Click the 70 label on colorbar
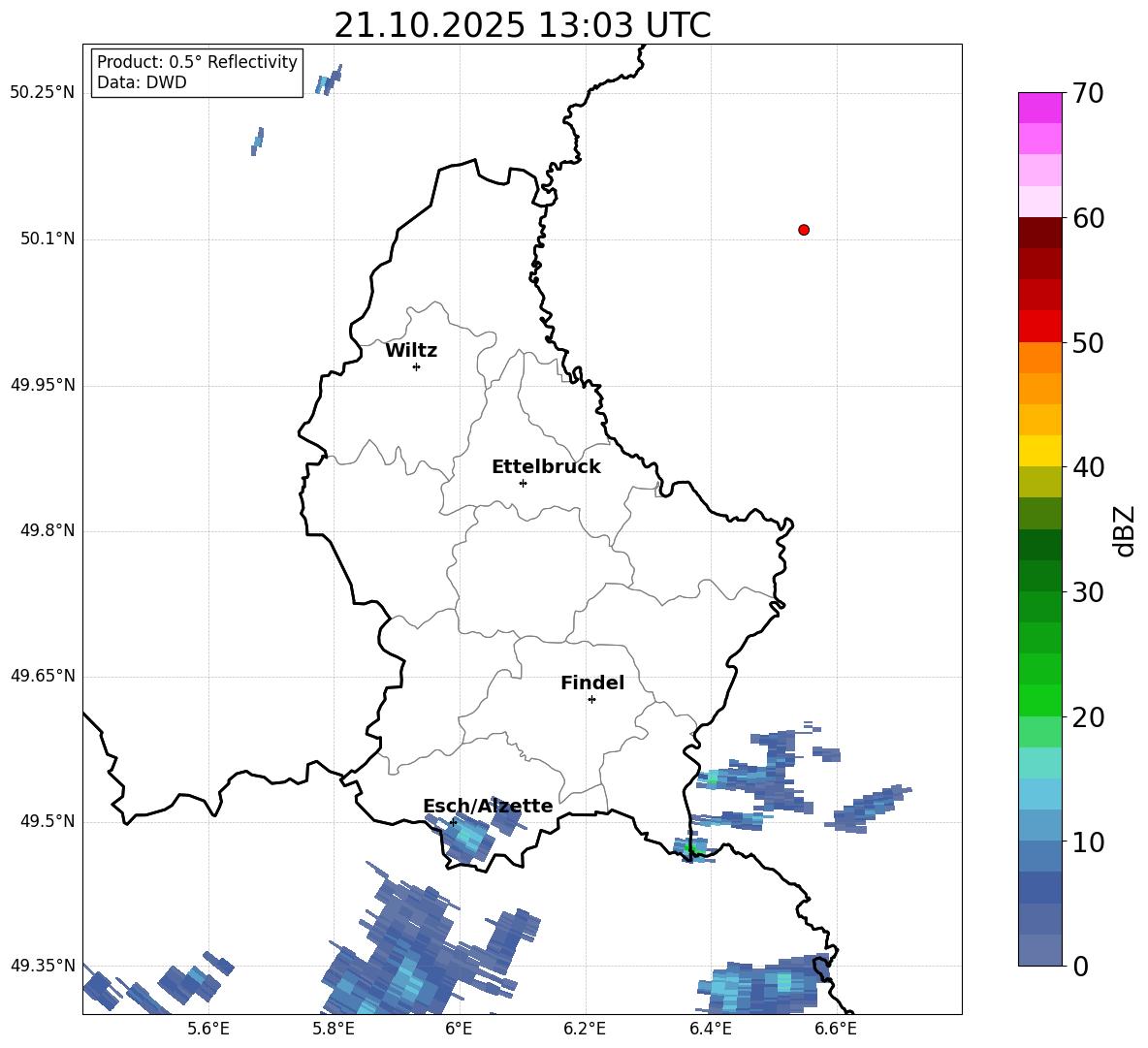 tap(1088, 94)
